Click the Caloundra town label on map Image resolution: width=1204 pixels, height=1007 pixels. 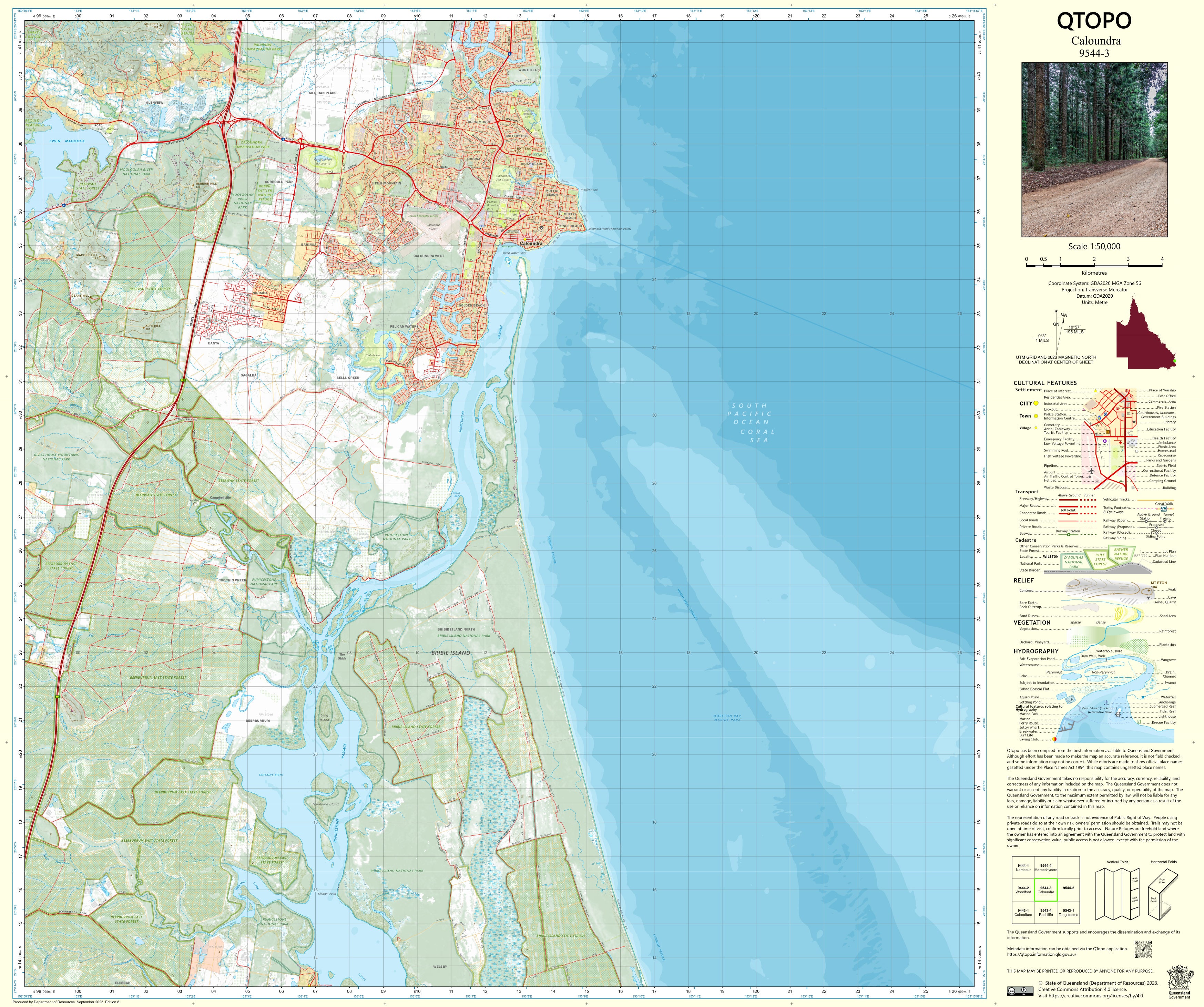click(531, 244)
